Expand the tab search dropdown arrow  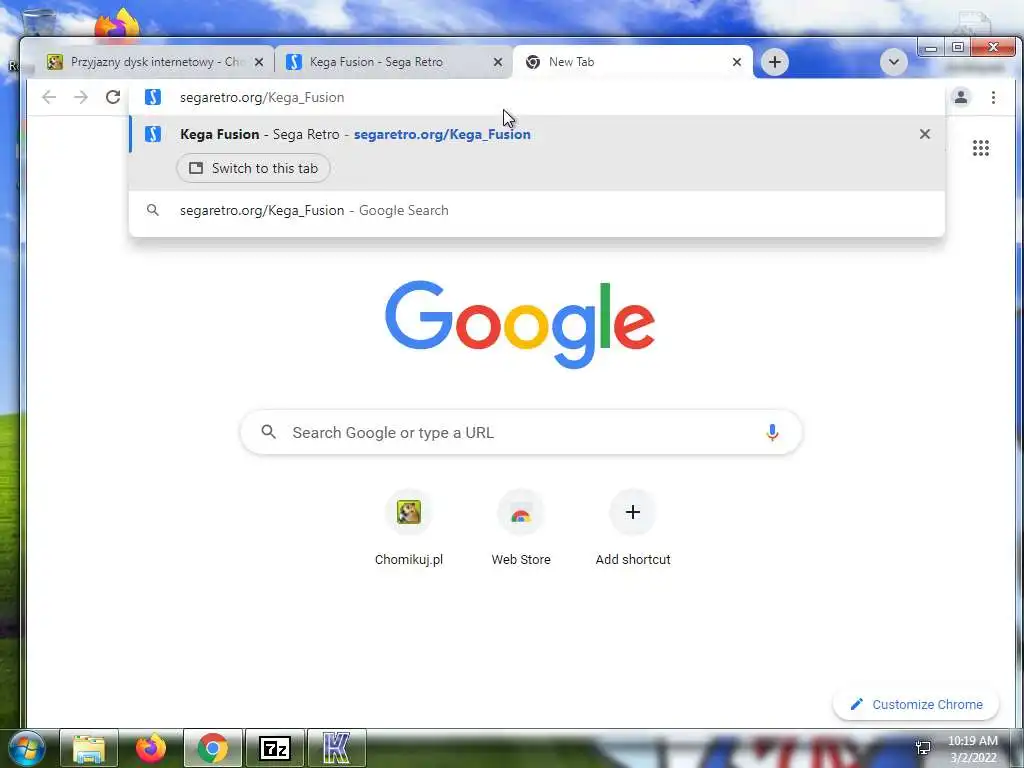[x=893, y=62]
